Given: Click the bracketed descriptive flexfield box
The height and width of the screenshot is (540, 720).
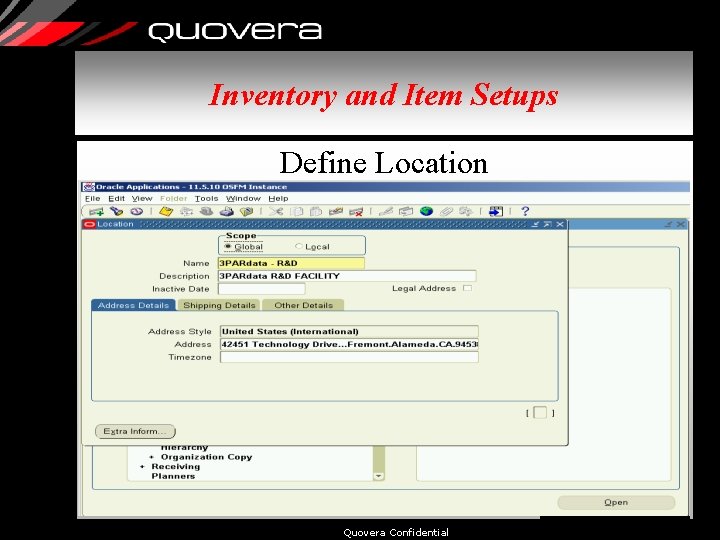Looking at the screenshot, I should [540, 413].
